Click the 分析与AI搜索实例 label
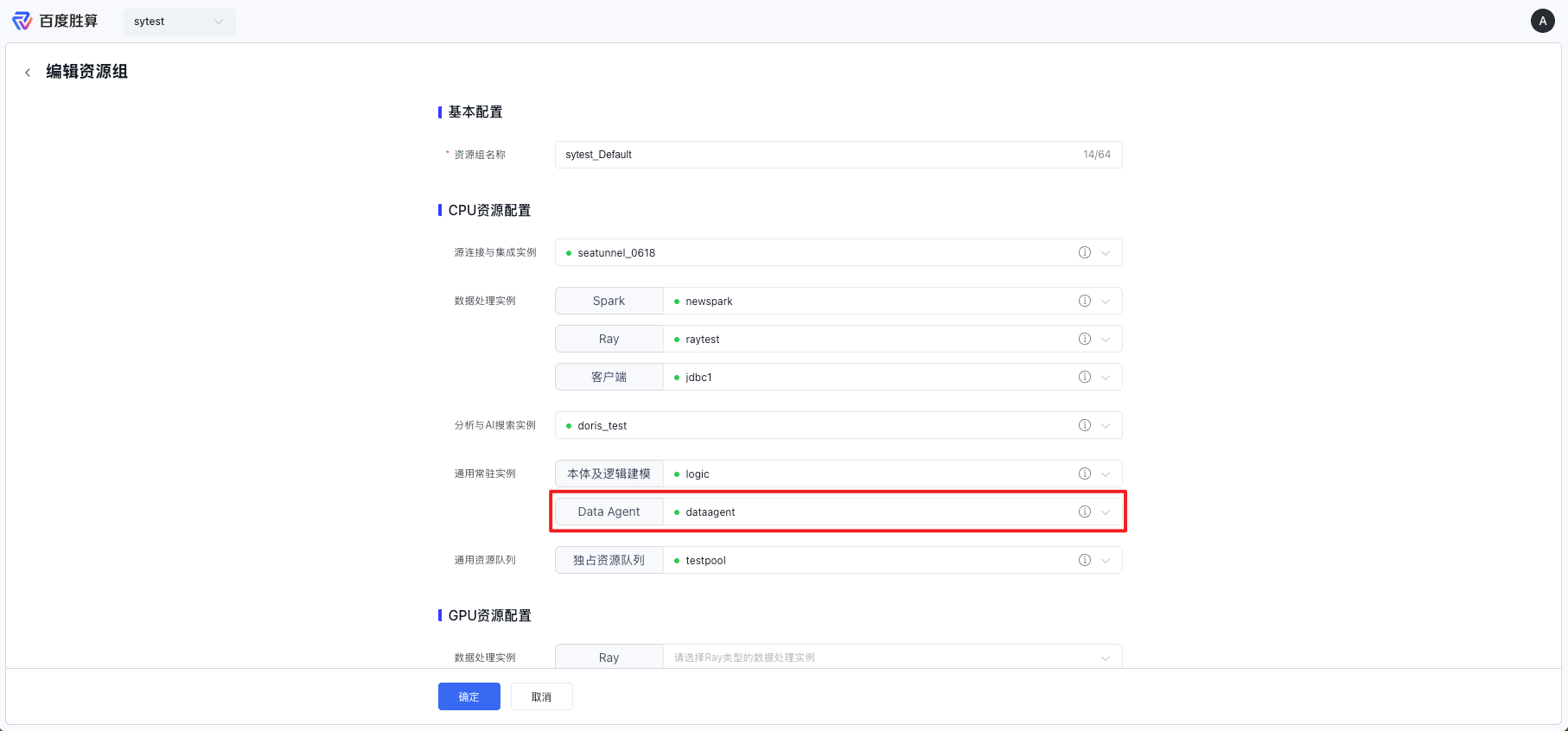 pyautogui.click(x=495, y=425)
